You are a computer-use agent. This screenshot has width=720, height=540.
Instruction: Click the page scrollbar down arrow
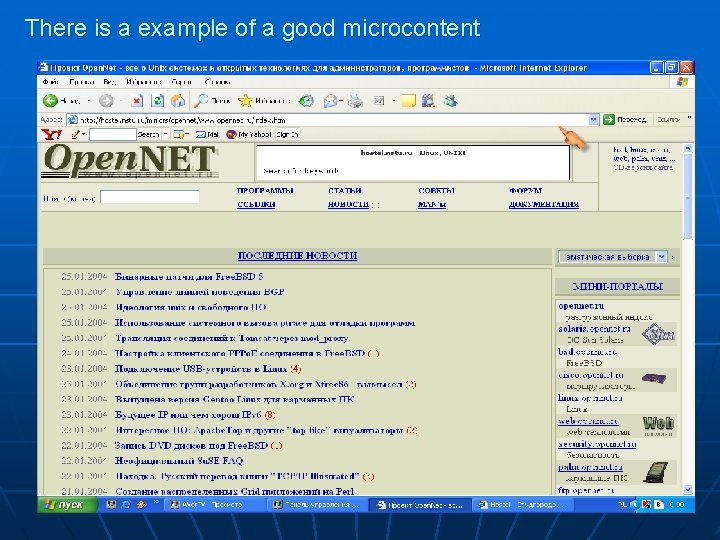point(687,489)
